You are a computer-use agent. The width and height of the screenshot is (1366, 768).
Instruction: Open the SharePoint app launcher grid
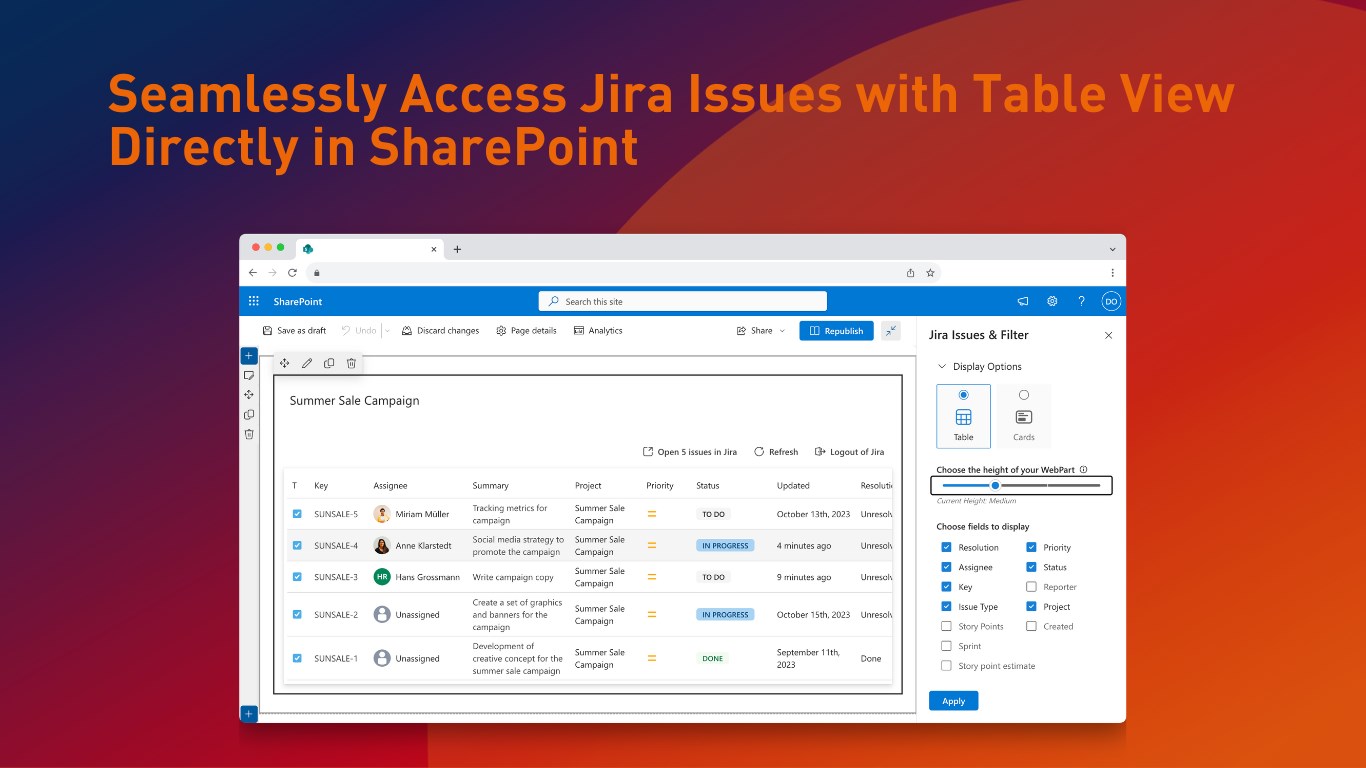(x=253, y=301)
